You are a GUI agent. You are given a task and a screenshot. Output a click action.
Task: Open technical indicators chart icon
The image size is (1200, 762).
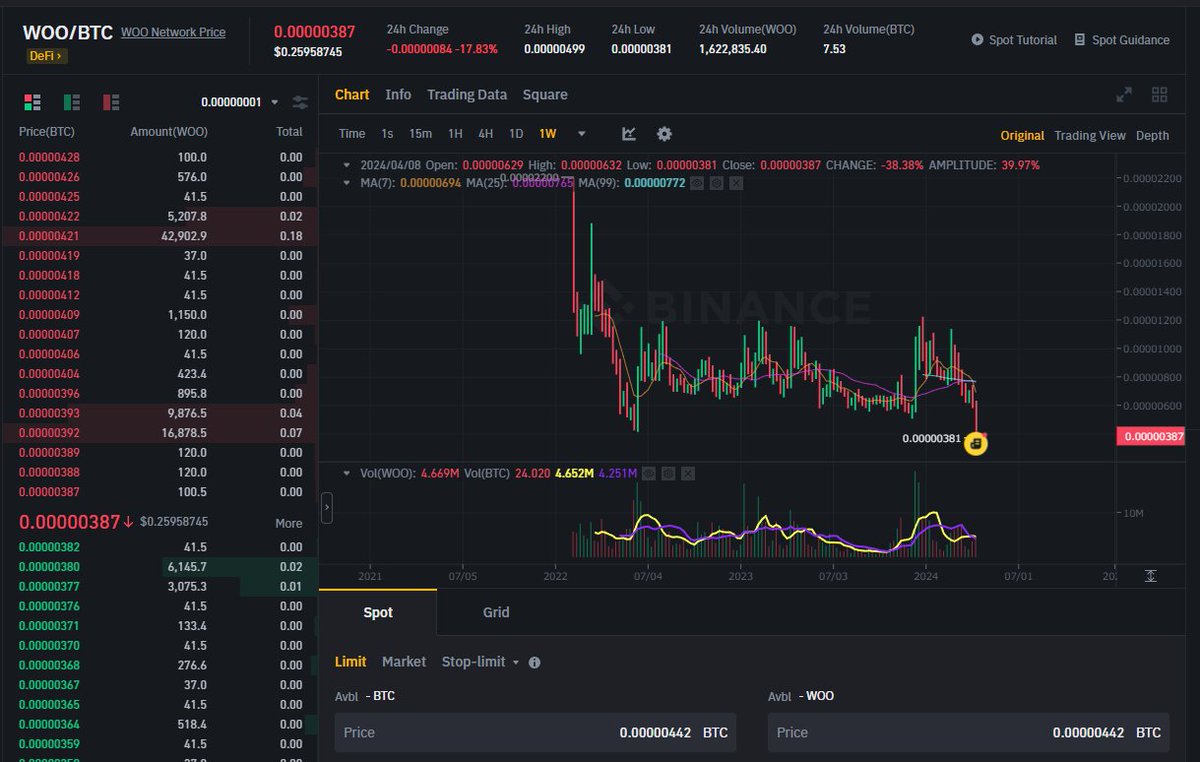coord(629,134)
